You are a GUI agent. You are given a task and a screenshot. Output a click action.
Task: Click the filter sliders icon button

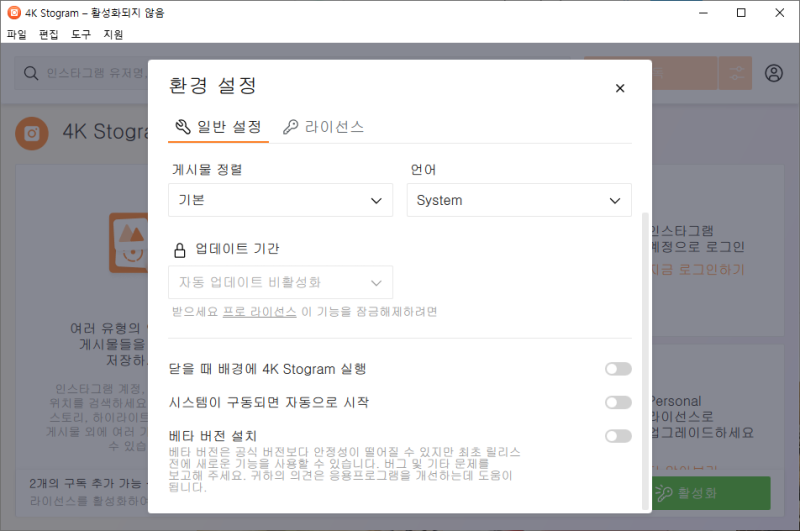[x=735, y=73]
